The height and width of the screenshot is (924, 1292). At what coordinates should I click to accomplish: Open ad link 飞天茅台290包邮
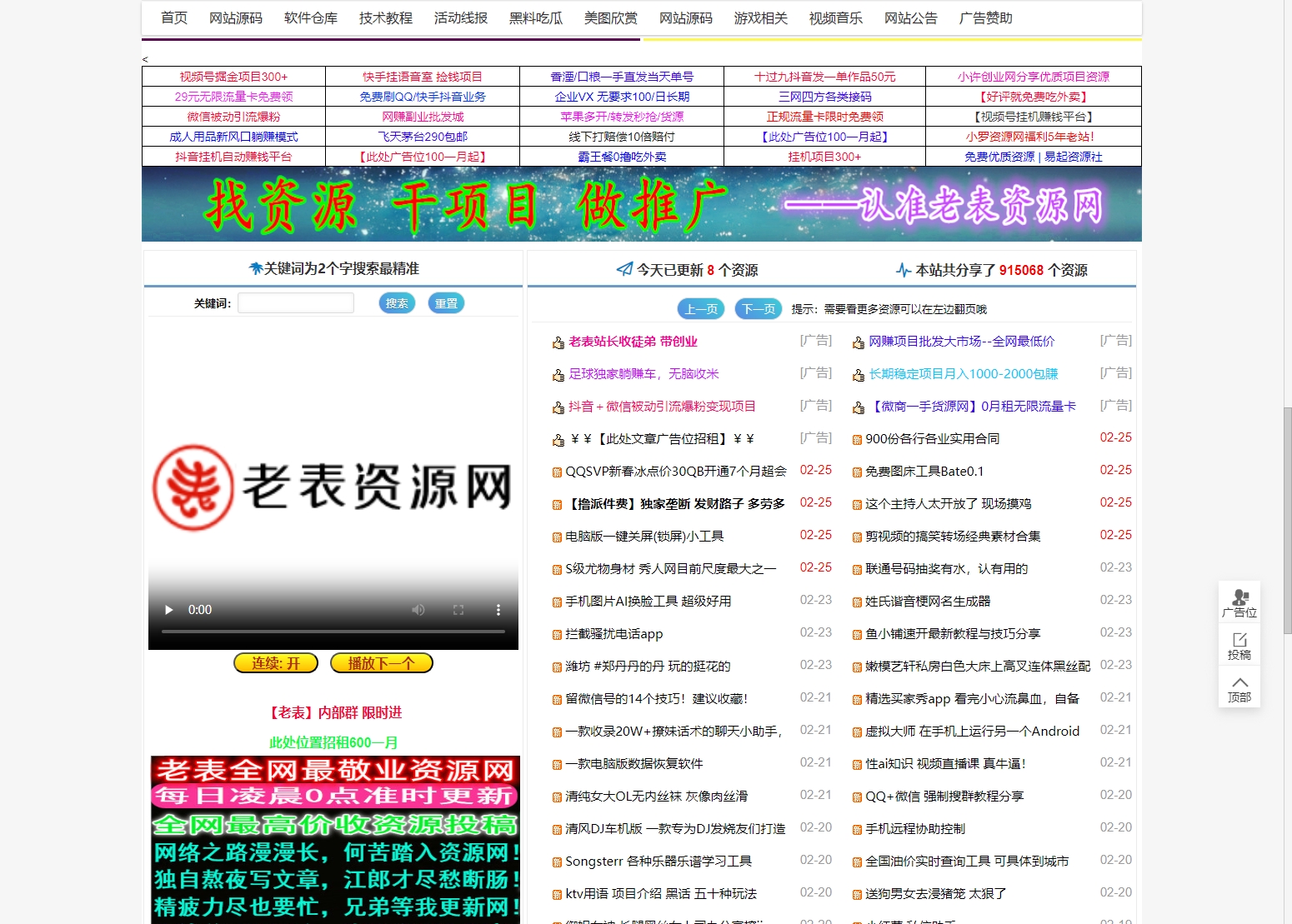click(423, 137)
